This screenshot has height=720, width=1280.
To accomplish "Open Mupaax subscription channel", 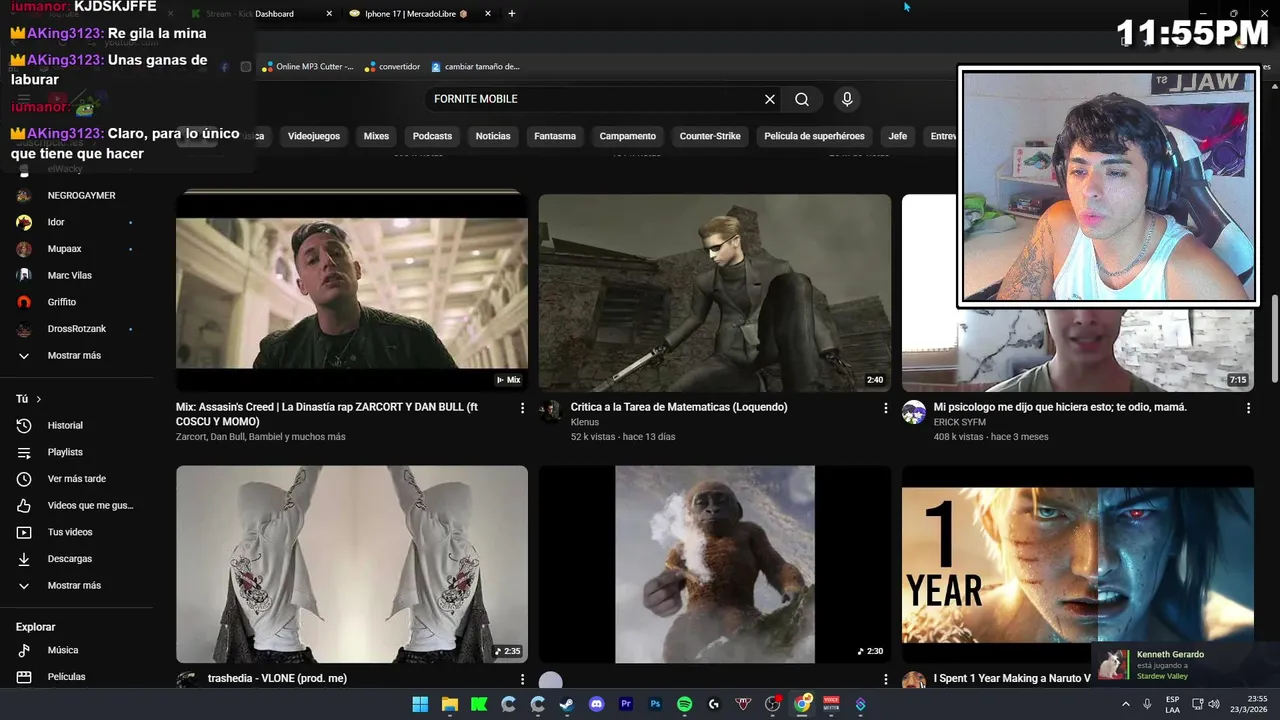I will coord(75,249).
